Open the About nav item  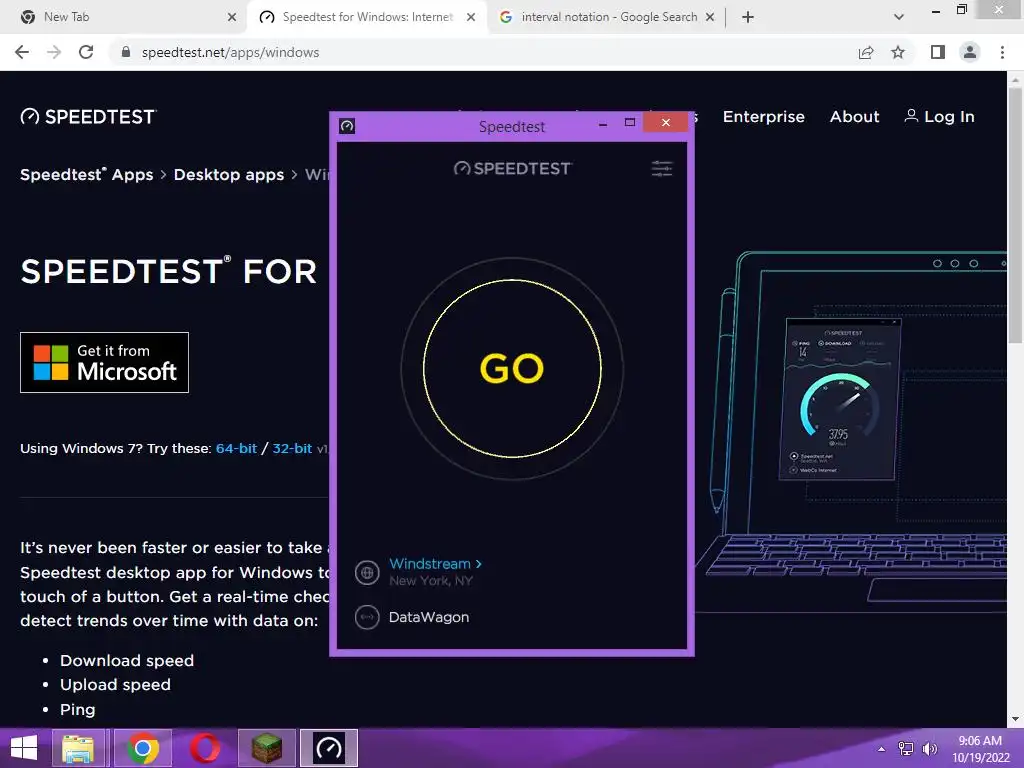[854, 116]
